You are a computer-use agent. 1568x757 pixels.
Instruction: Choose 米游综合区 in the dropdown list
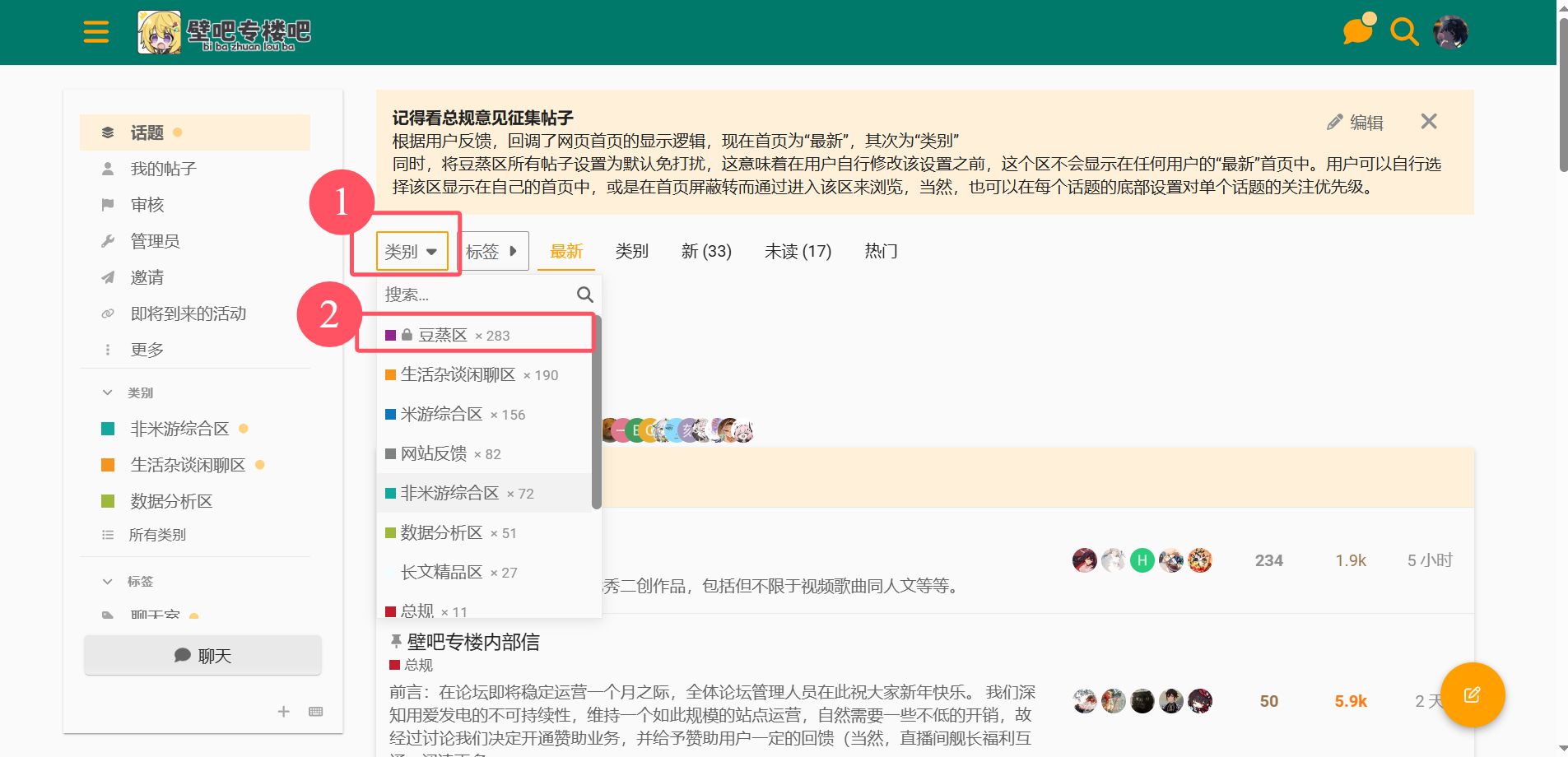pyautogui.click(x=442, y=414)
